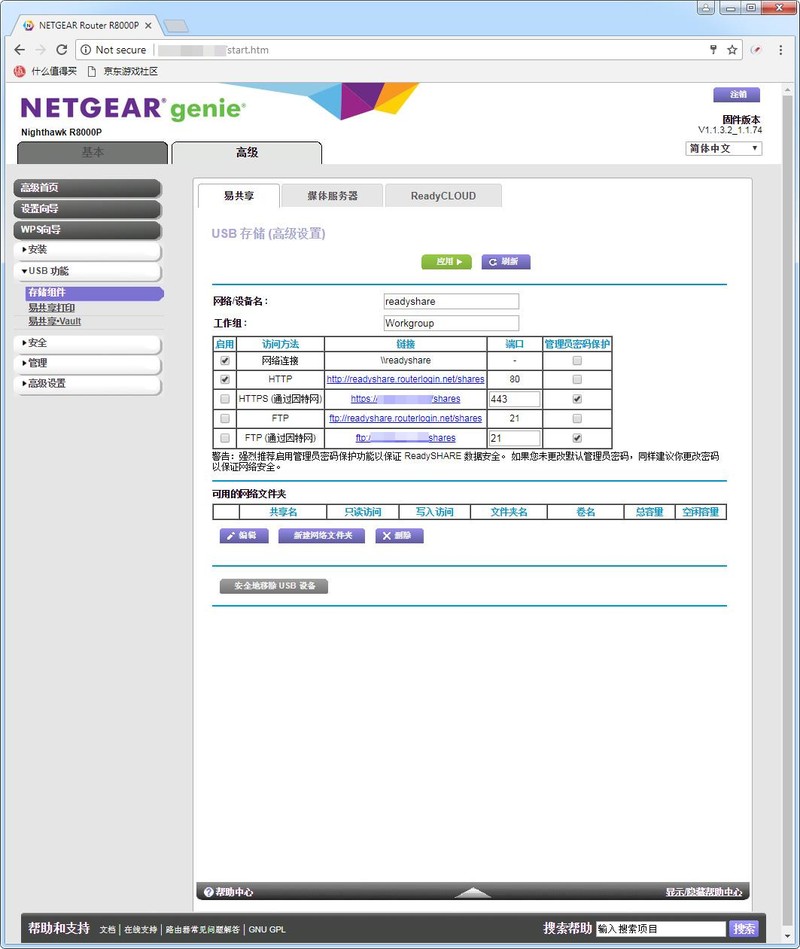Enable the FTP row checkbox
800x949 pixels.
(225, 418)
